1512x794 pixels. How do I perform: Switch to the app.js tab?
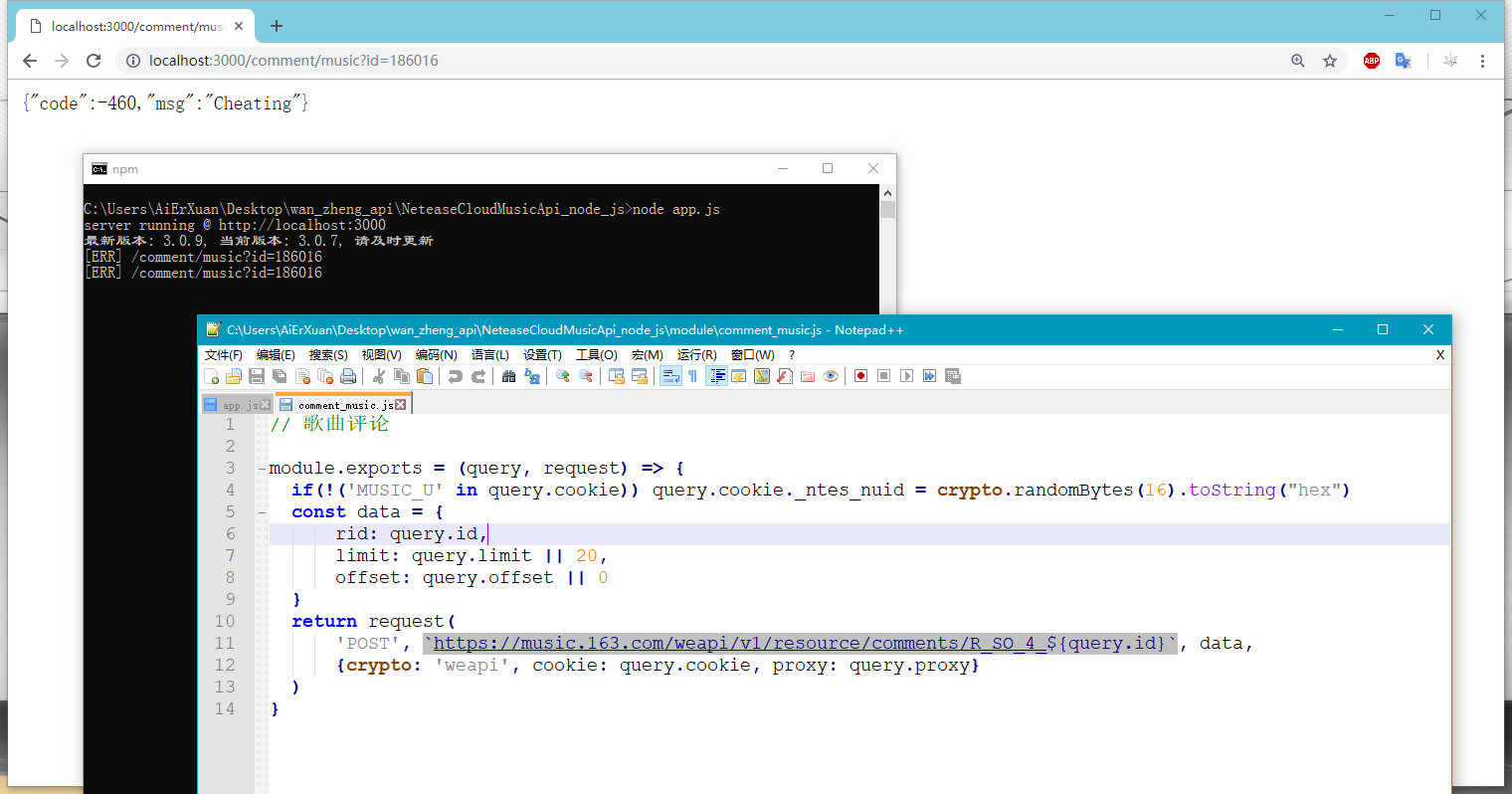[237, 404]
